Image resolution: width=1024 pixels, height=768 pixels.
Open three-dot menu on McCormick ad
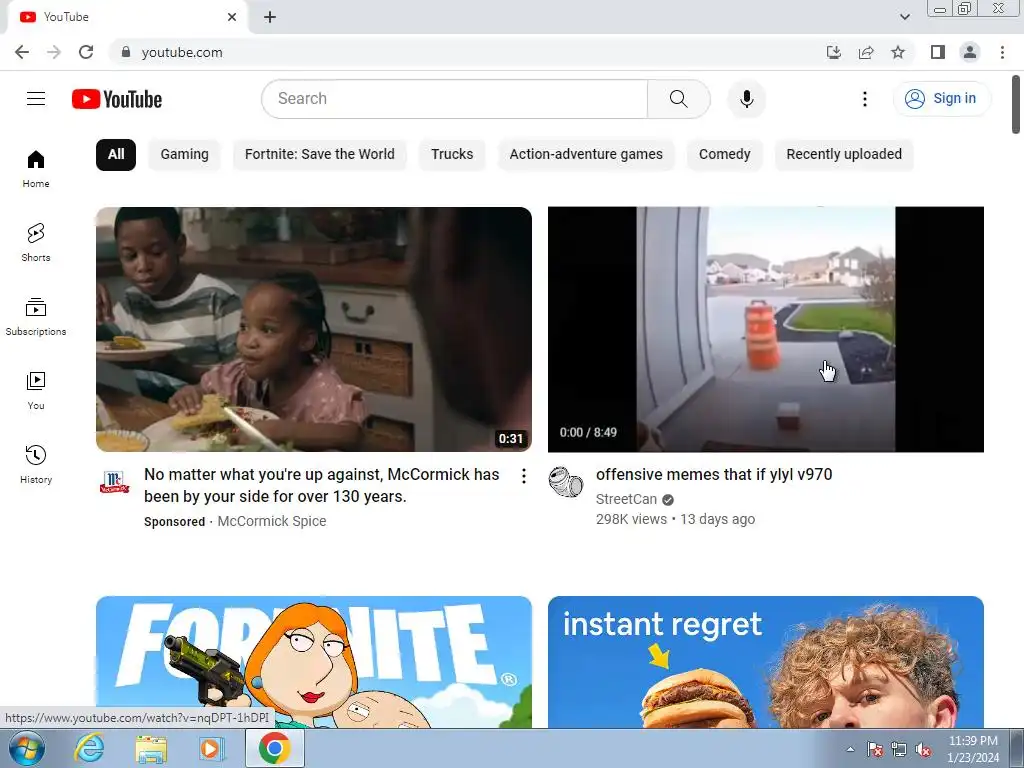(524, 476)
